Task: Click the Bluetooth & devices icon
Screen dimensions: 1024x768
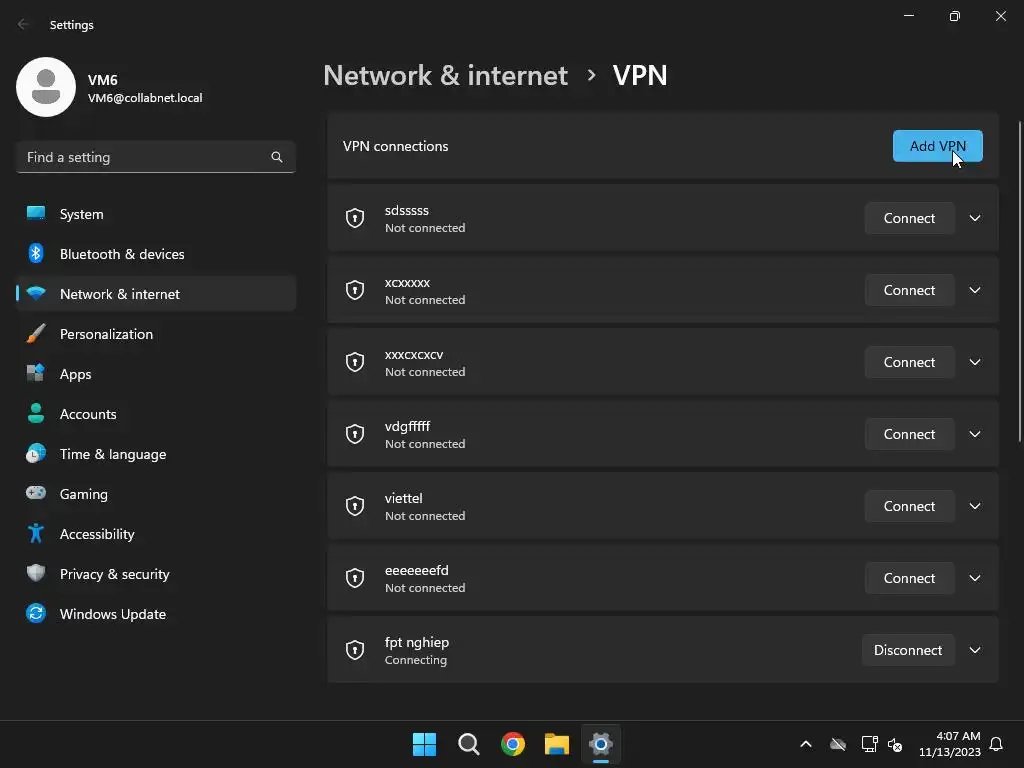Action: (36, 254)
